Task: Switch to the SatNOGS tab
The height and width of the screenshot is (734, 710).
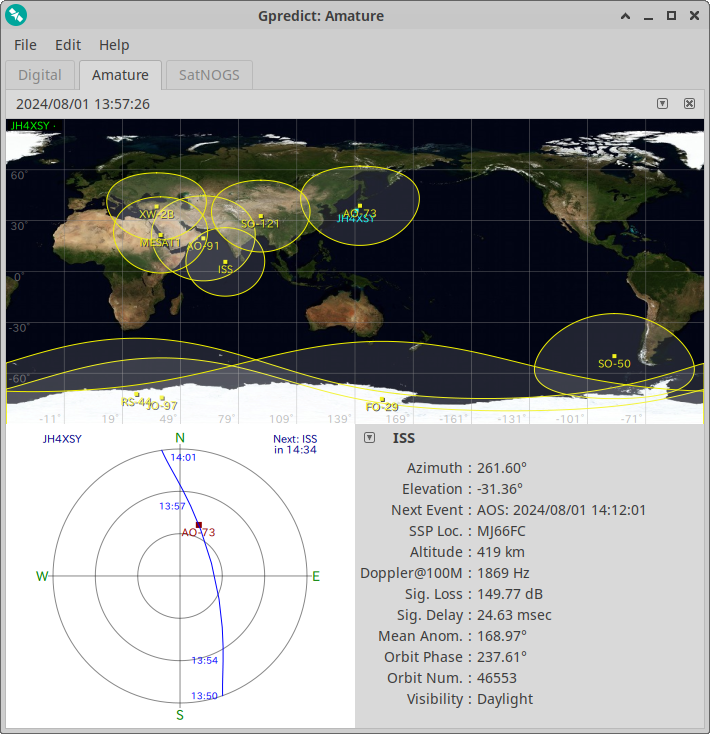Action: tap(209, 75)
